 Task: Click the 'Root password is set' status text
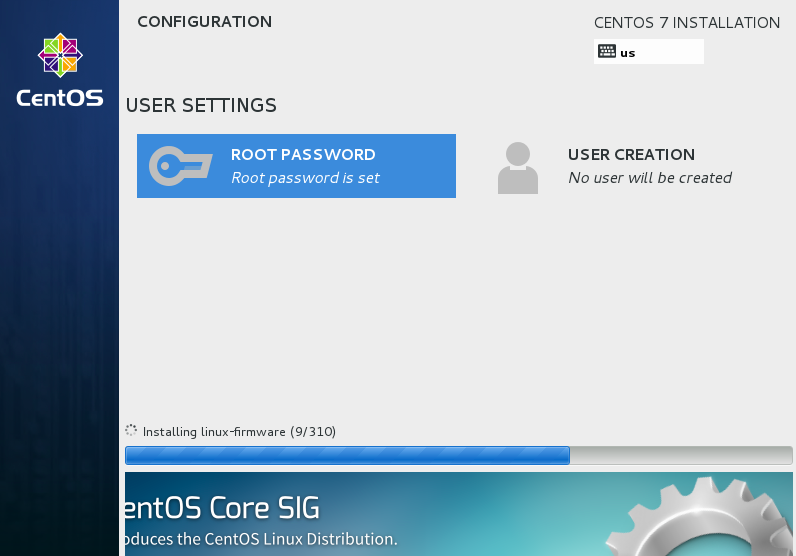305,178
